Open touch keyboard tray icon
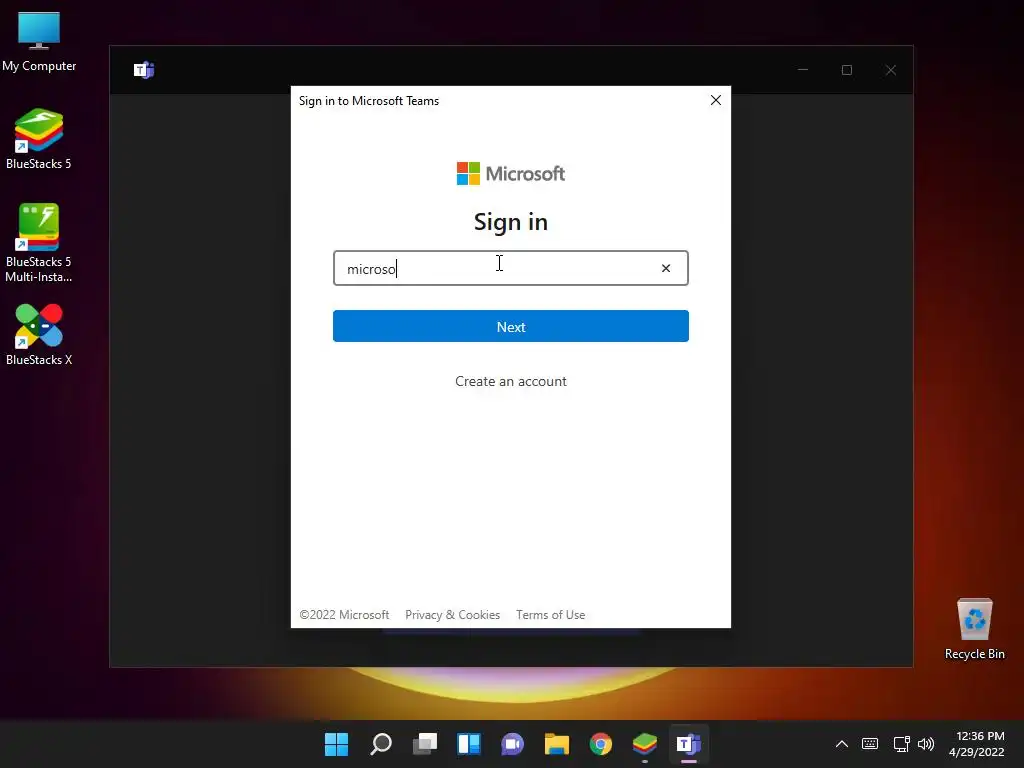The height and width of the screenshot is (768, 1024). tap(870, 744)
